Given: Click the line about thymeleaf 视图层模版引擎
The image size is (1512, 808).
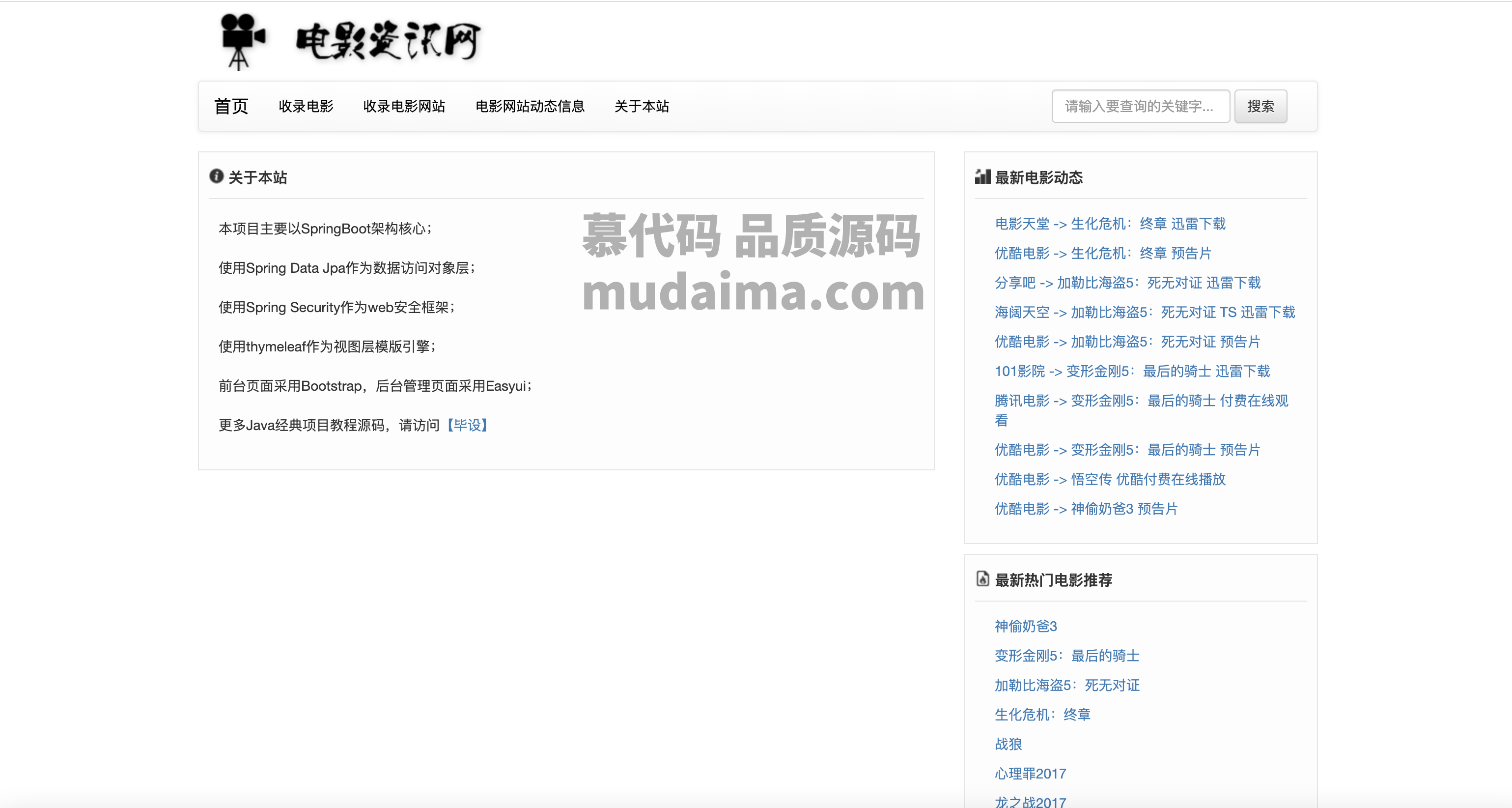Looking at the screenshot, I should (328, 346).
